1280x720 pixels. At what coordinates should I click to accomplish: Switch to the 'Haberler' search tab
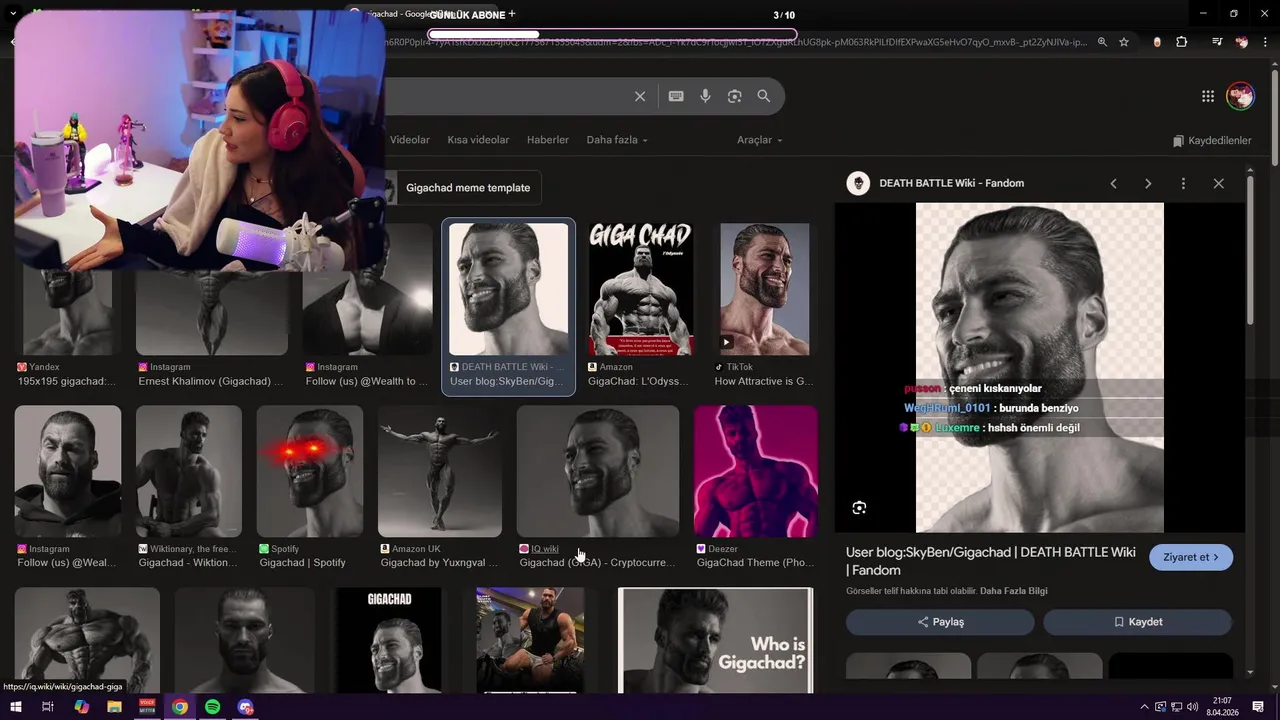[548, 140]
